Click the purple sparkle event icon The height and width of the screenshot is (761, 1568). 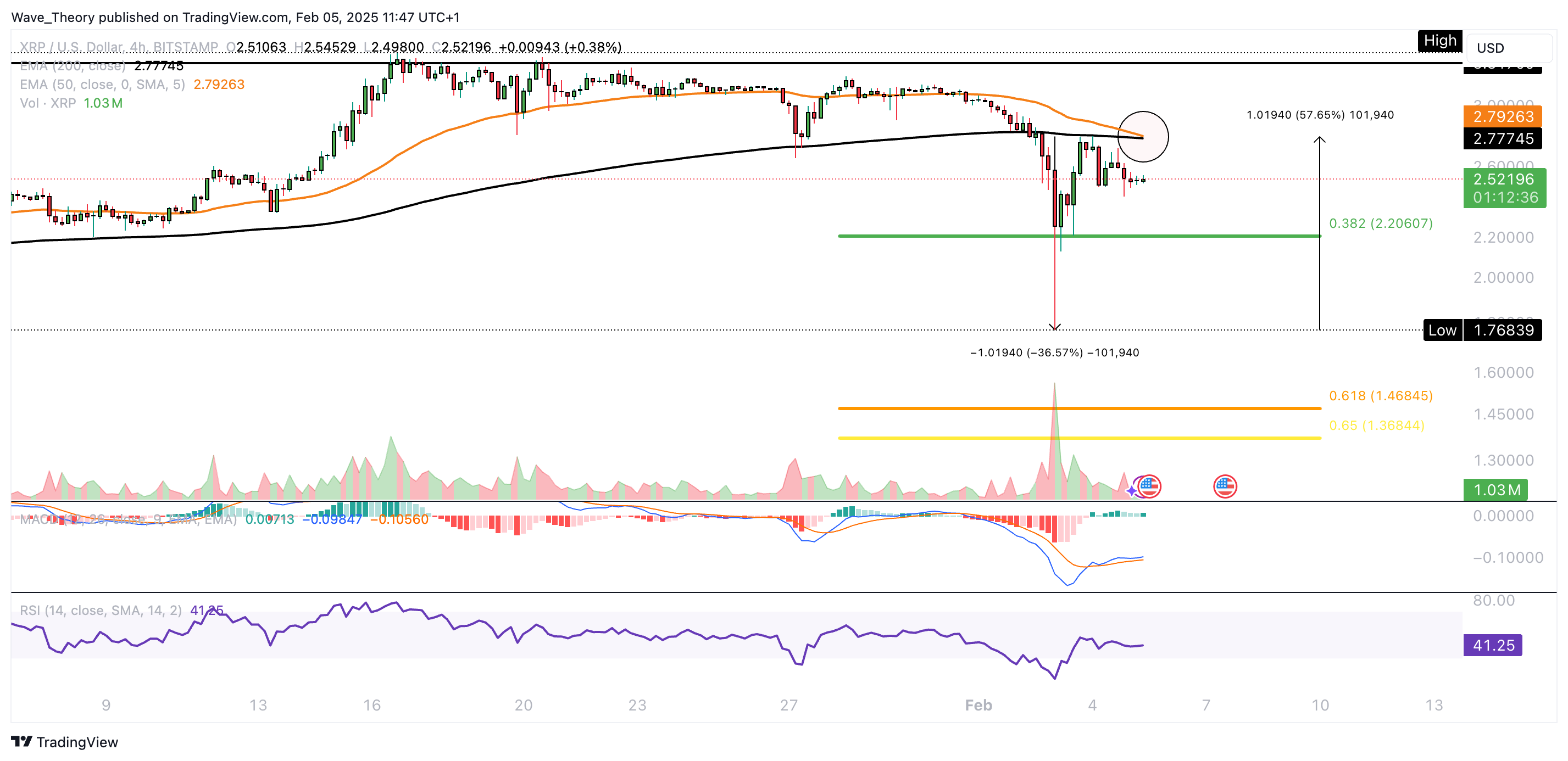coord(1132,490)
